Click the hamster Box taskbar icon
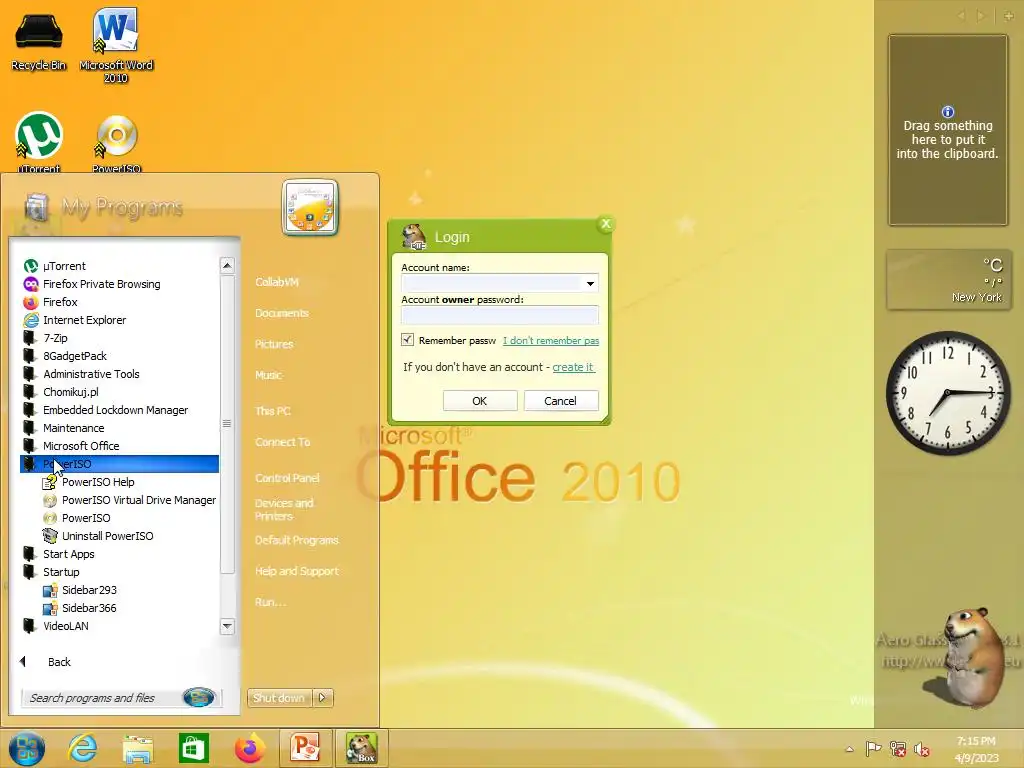The height and width of the screenshot is (768, 1024). [361, 748]
